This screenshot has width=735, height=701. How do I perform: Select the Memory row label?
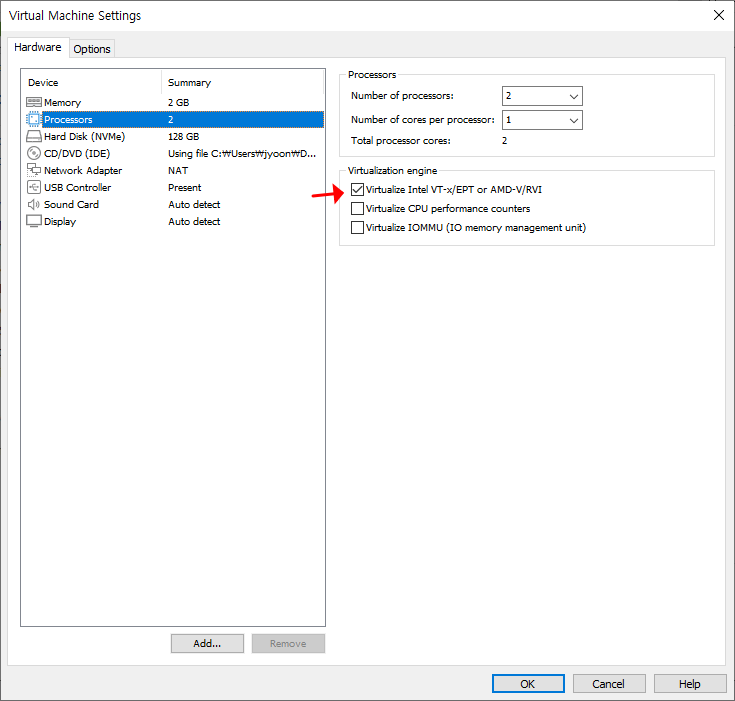(x=62, y=102)
